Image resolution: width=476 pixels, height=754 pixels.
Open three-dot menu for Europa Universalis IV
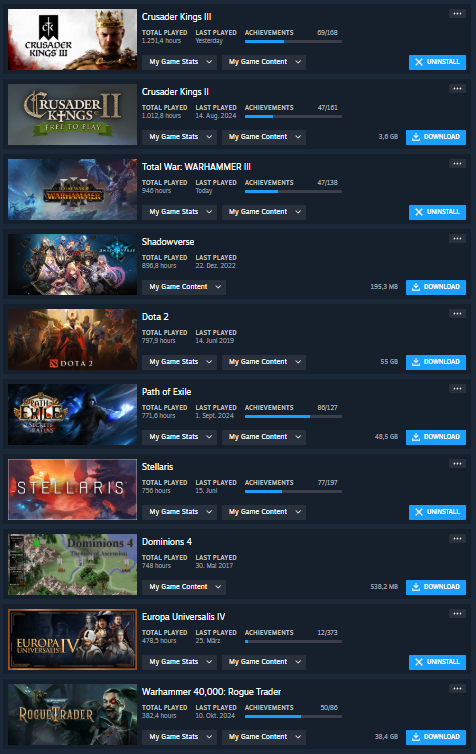(457, 614)
